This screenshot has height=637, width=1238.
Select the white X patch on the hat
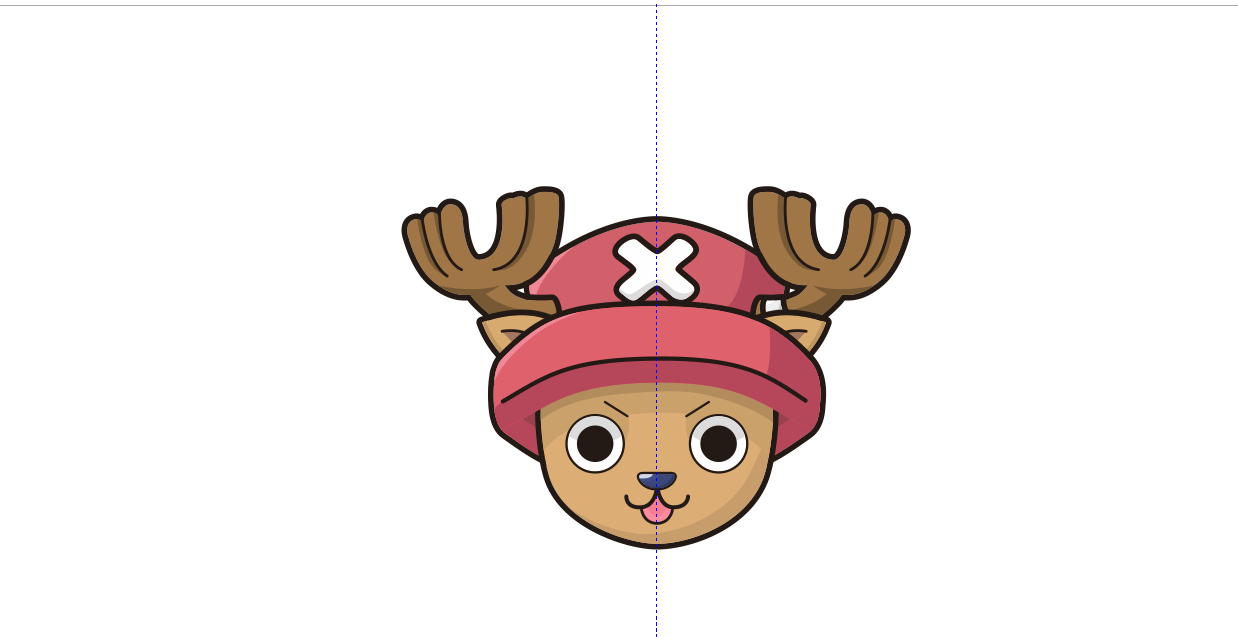coord(655,267)
